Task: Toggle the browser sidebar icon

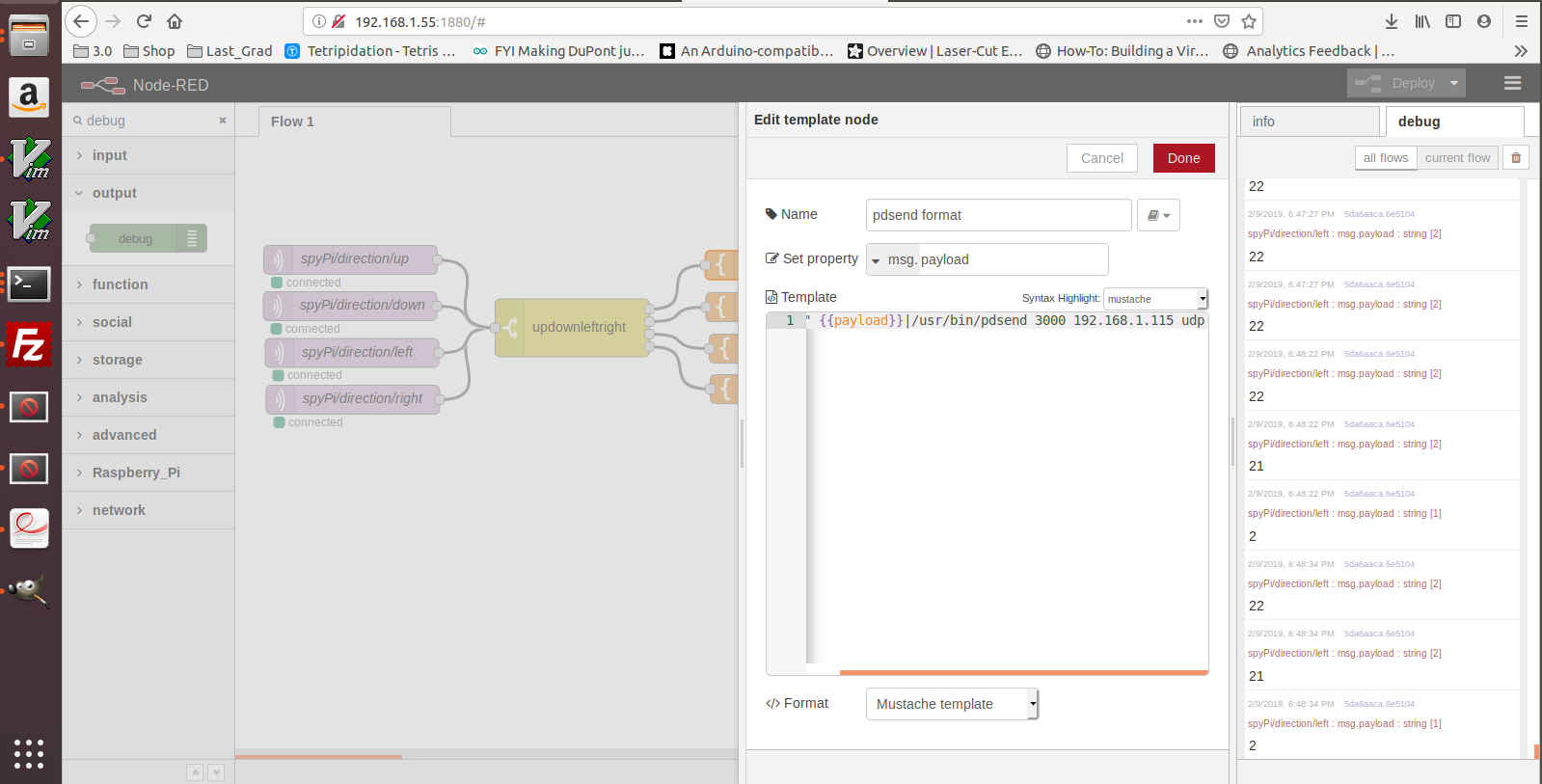Action: [1453, 21]
